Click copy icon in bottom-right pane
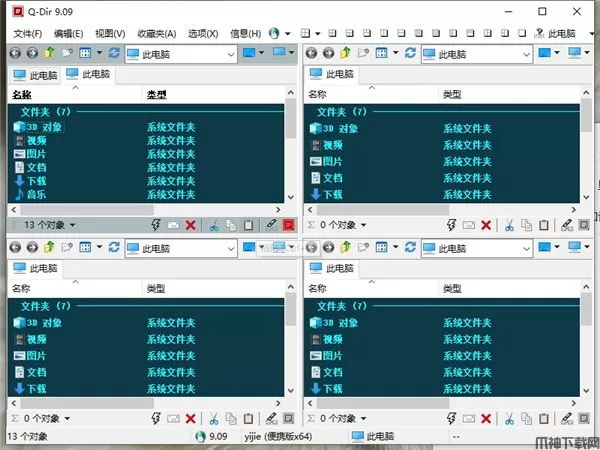This screenshot has height=450, width=600. click(x=527, y=419)
